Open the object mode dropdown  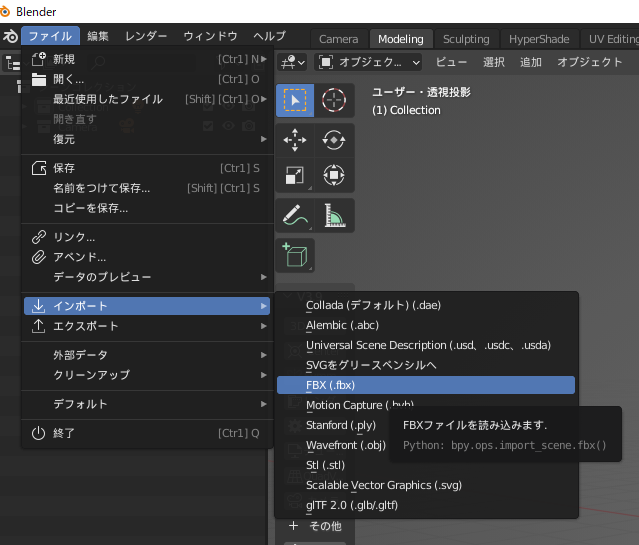[x=370, y=62]
